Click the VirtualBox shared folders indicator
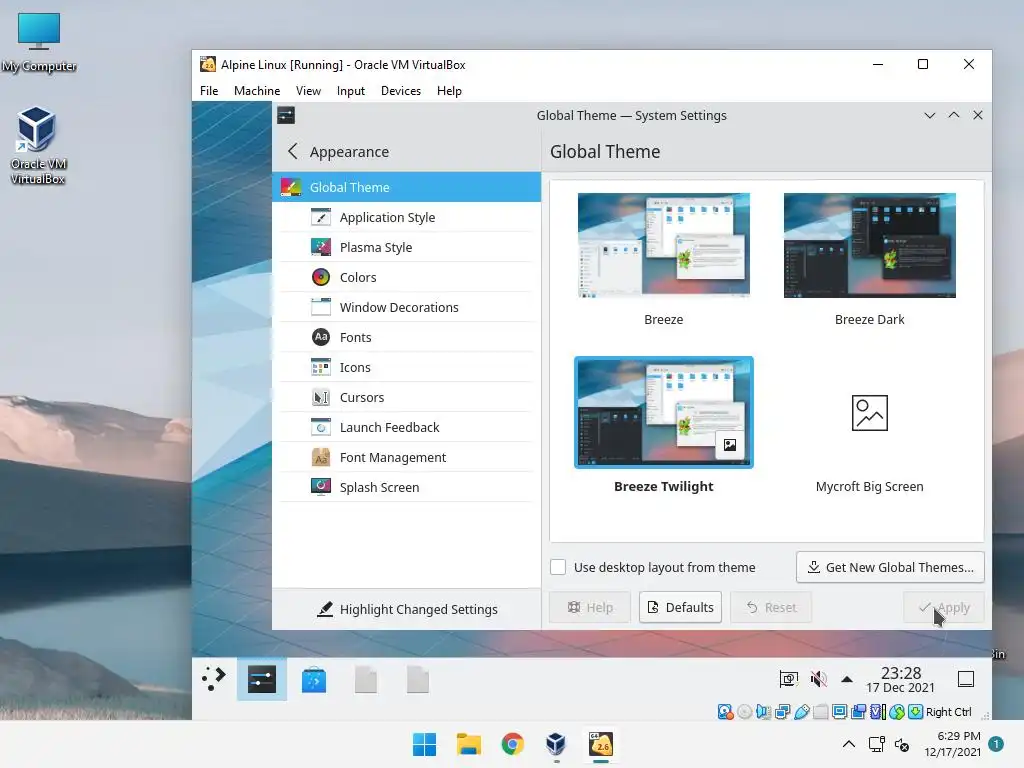Viewport: 1024px width, 768px height. click(821, 712)
